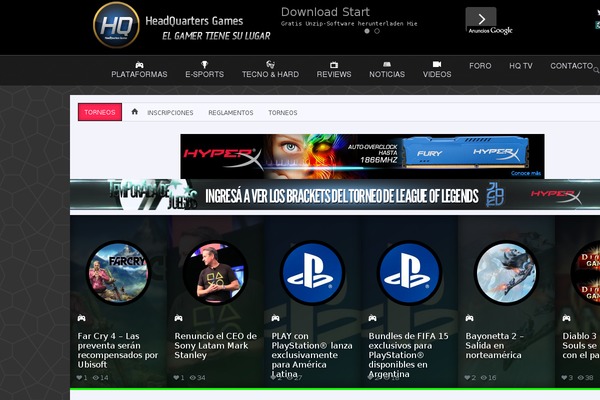Like the Bayonetta 2 article heart icon
Image resolution: width=600 pixels, height=400 pixels.
[467, 378]
